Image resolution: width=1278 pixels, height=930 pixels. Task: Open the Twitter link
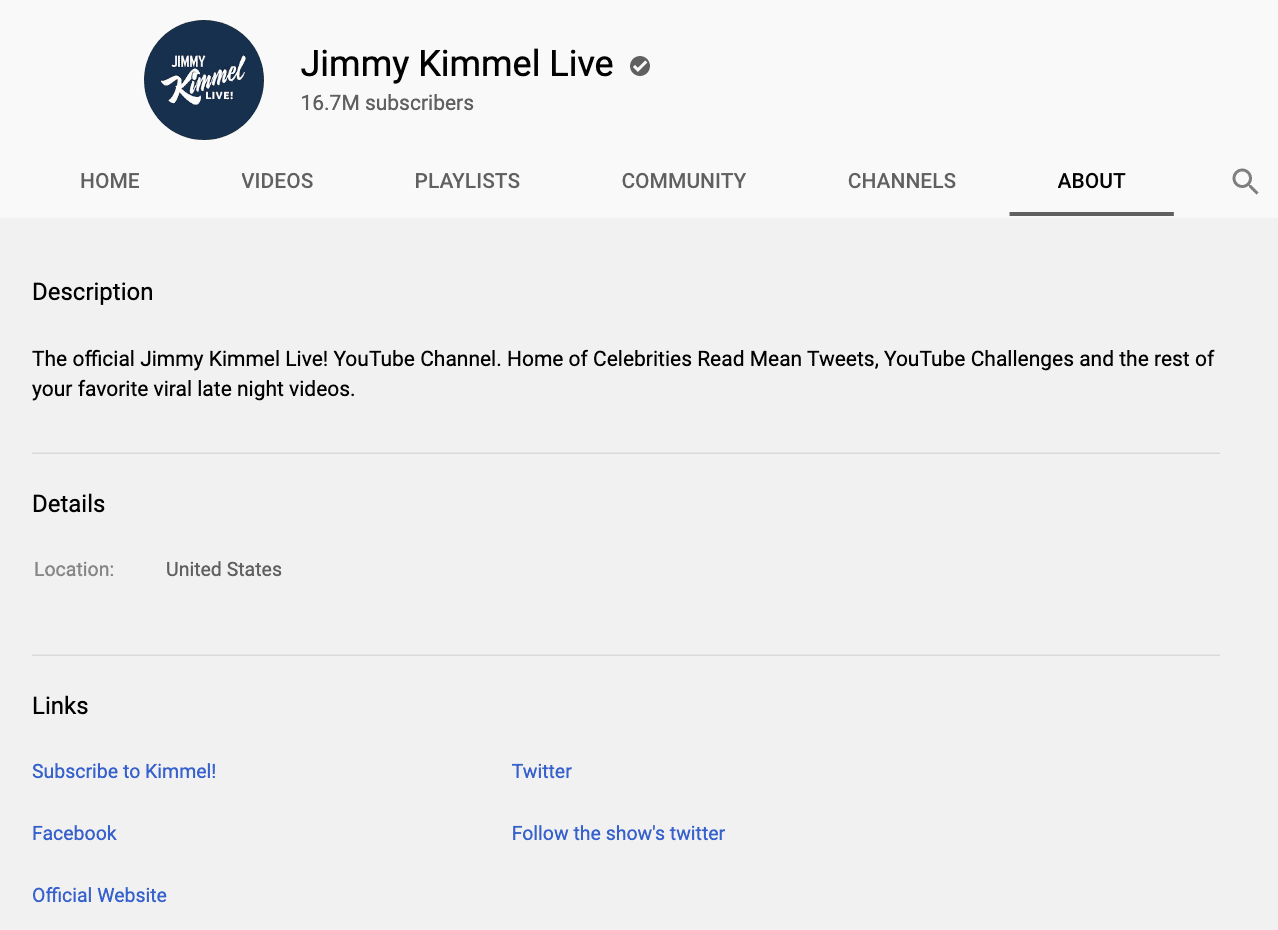point(542,771)
